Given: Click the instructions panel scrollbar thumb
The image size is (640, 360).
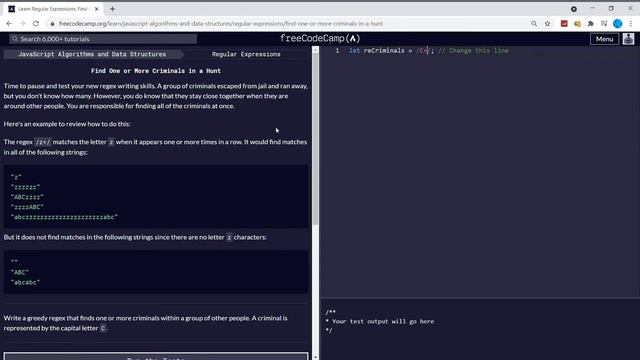Looking at the screenshot, I should point(315,139).
